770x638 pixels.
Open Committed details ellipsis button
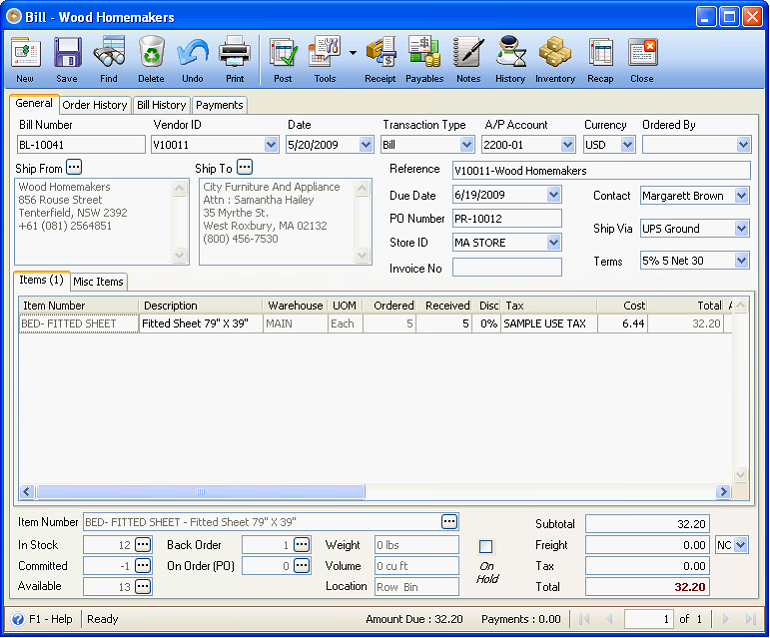click(143, 566)
